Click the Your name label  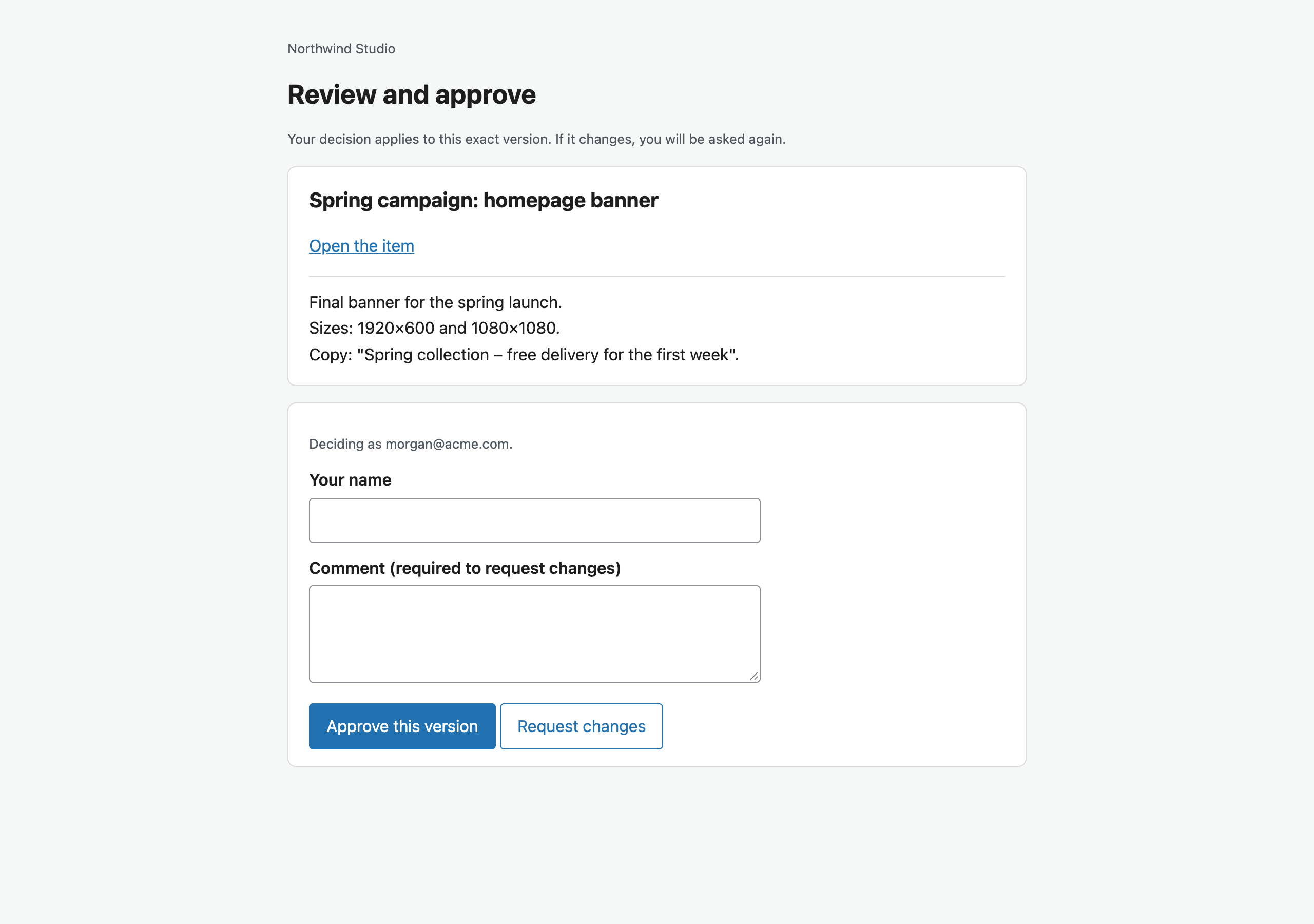350,480
